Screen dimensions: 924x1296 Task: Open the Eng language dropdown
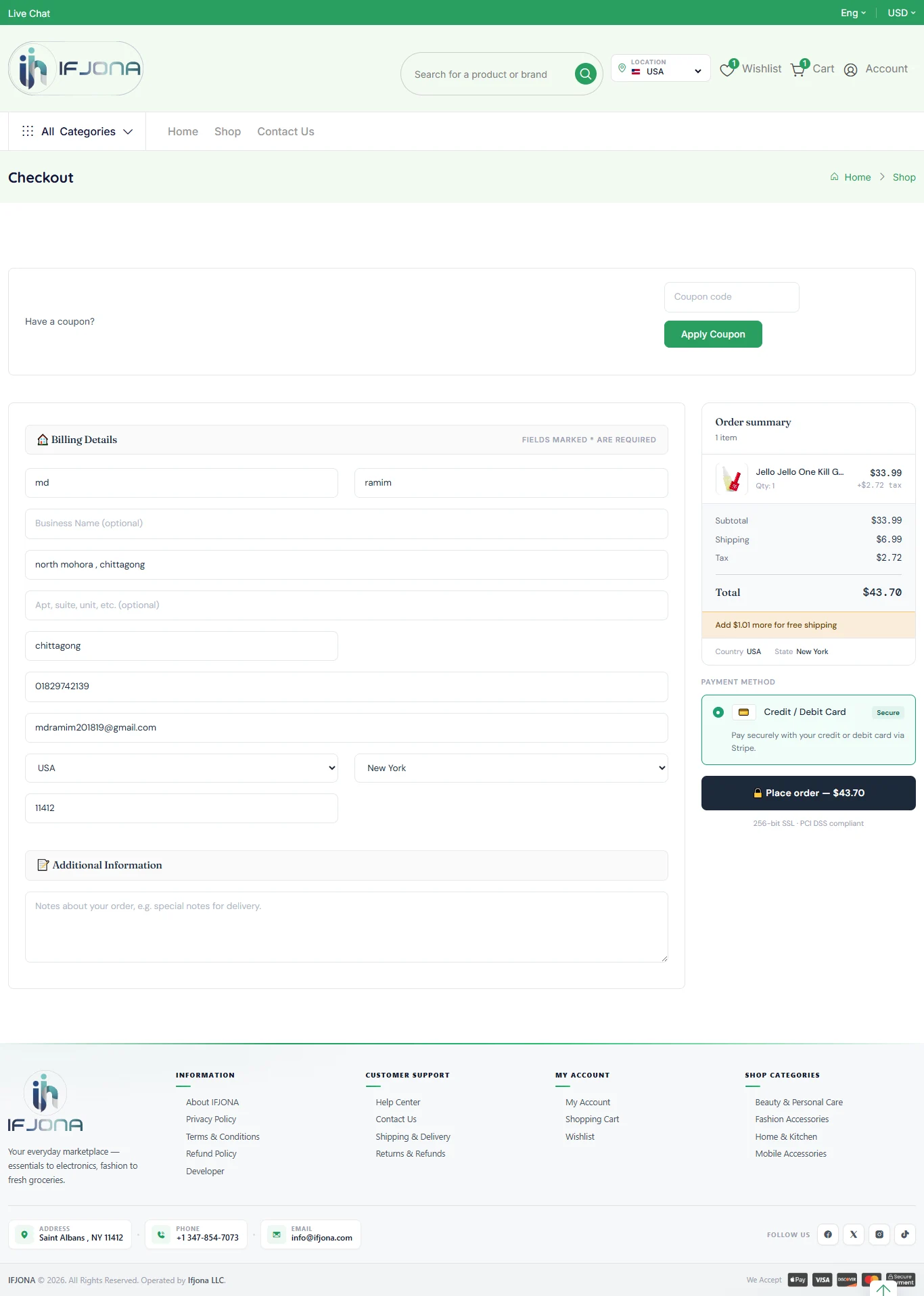(853, 13)
